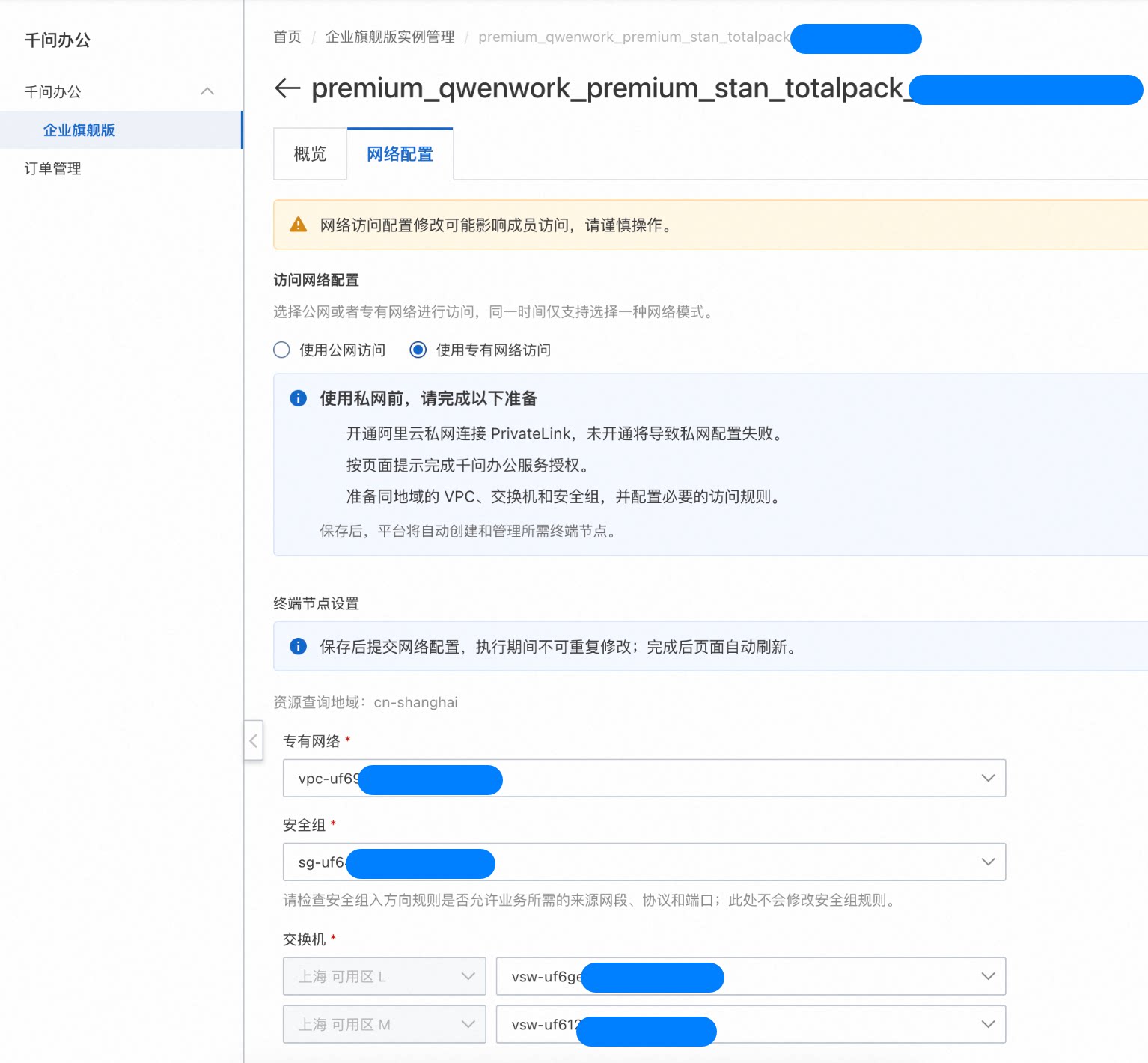This screenshot has width=1148, height=1063.
Task: Open the vsw-uf612 switch dropdown
Action: coord(751,1024)
